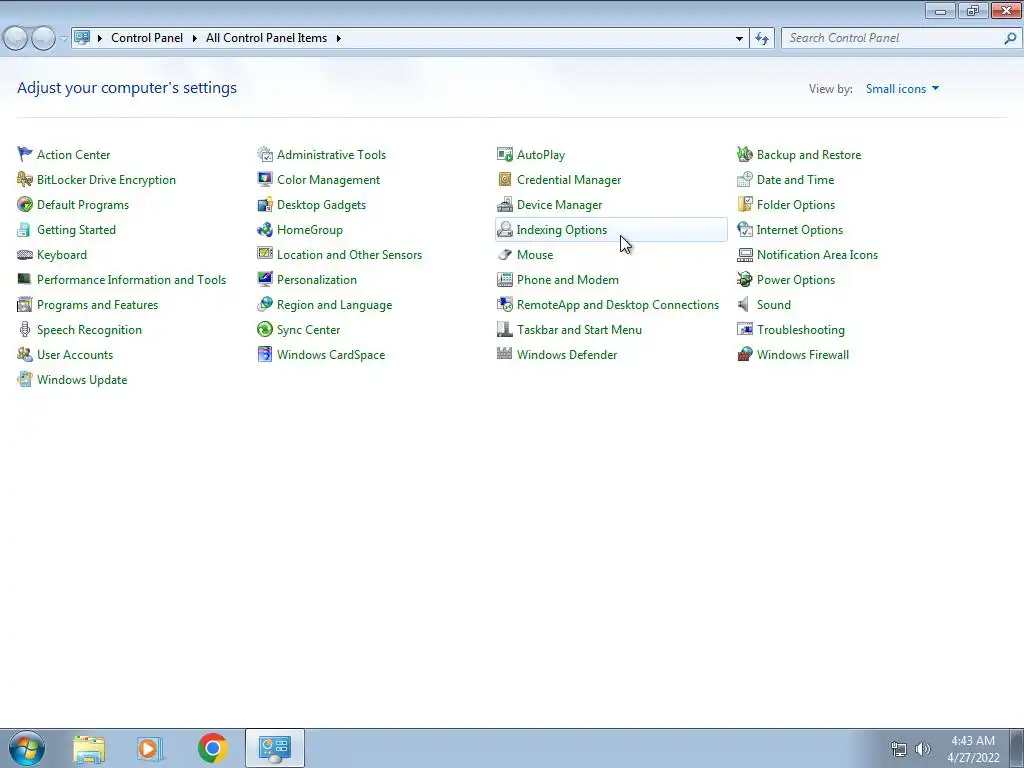Open the HomeGroup icon
The image size is (1024, 768).
(x=264, y=229)
